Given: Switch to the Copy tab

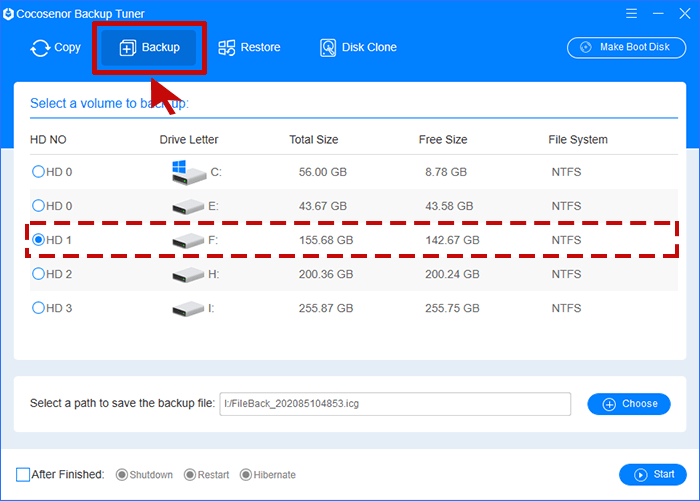Looking at the screenshot, I should (55, 48).
